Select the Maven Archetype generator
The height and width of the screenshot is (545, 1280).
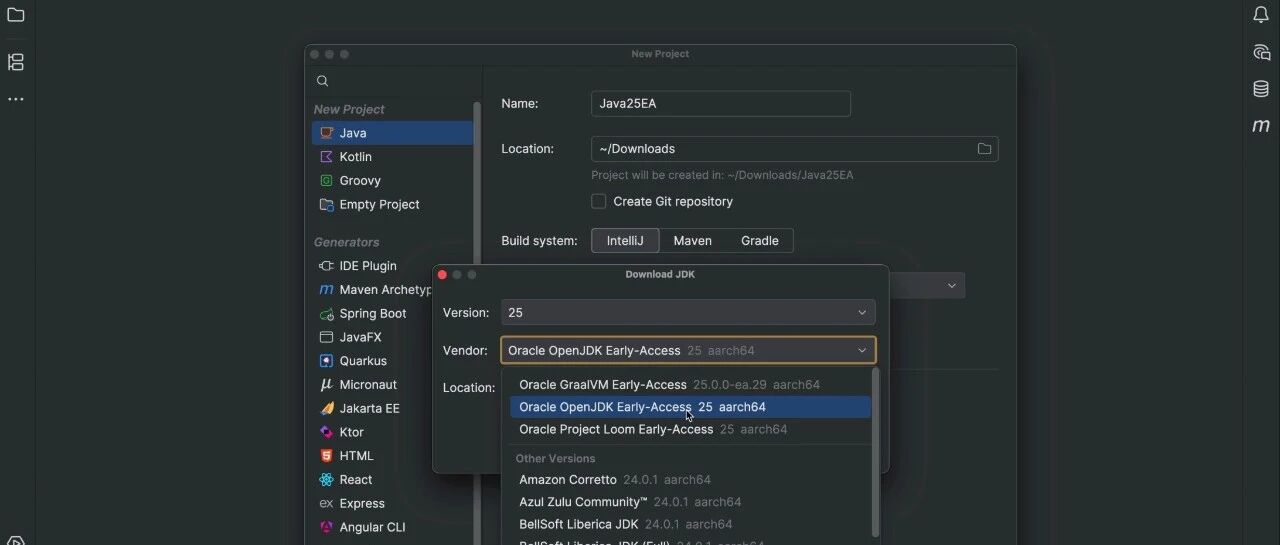coord(374,290)
